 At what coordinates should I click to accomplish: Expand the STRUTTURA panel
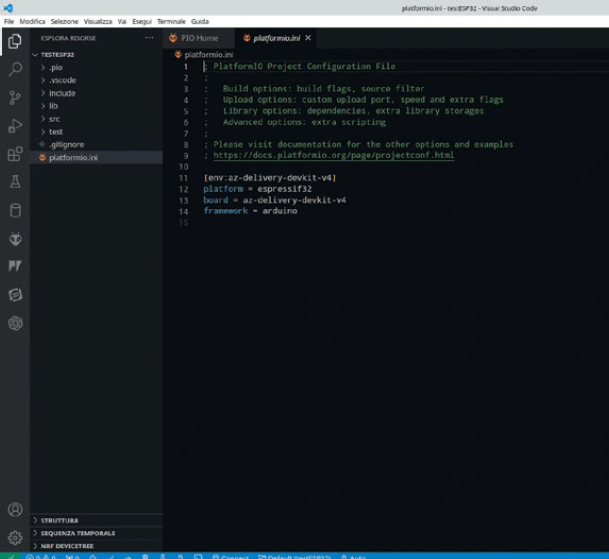pos(35,520)
